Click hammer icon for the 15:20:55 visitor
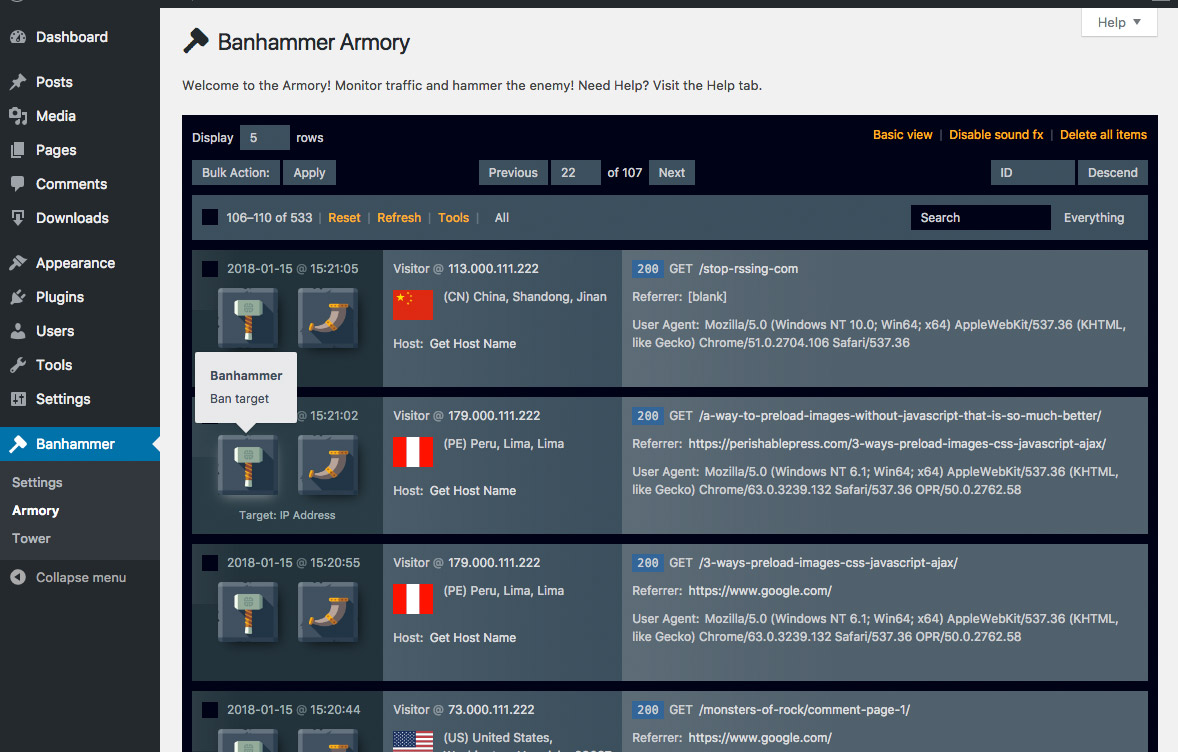The width and height of the screenshot is (1178, 752). [x=248, y=612]
